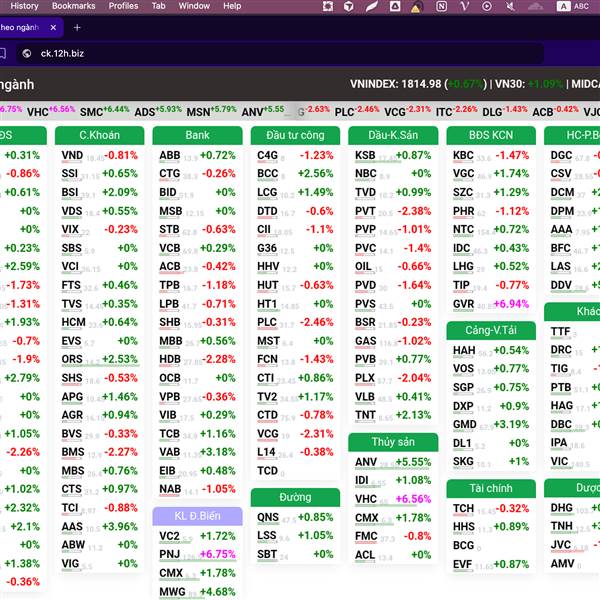Open the TCD stock row
The height and width of the screenshot is (600, 600).
point(295,471)
